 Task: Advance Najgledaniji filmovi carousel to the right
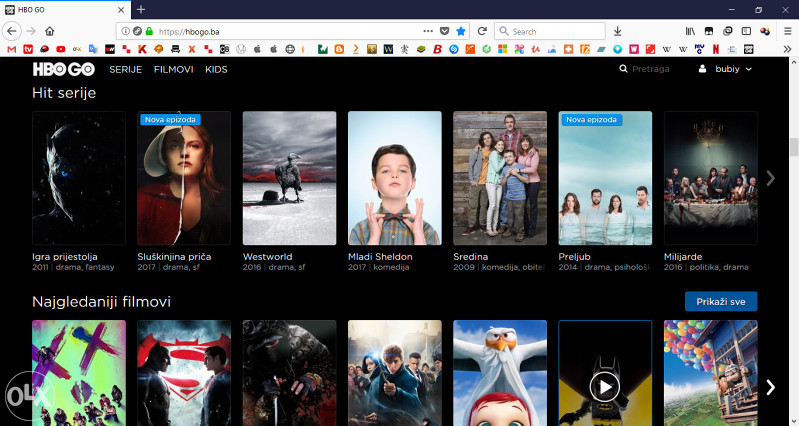770,387
